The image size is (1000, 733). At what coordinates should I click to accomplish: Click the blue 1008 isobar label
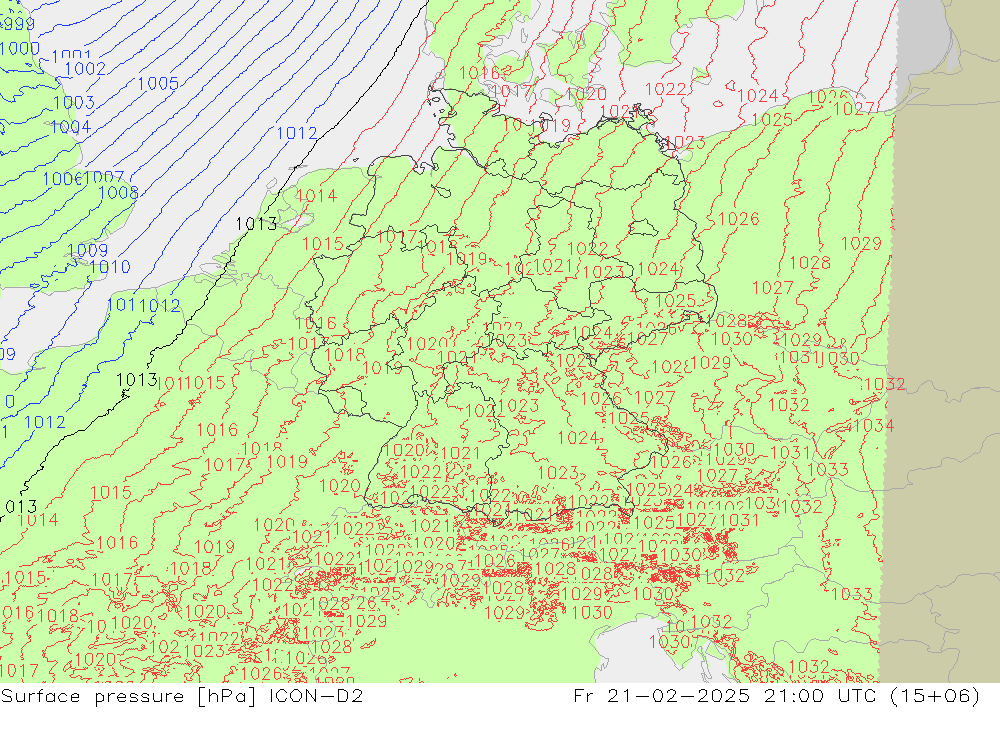(x=118, y=192)
